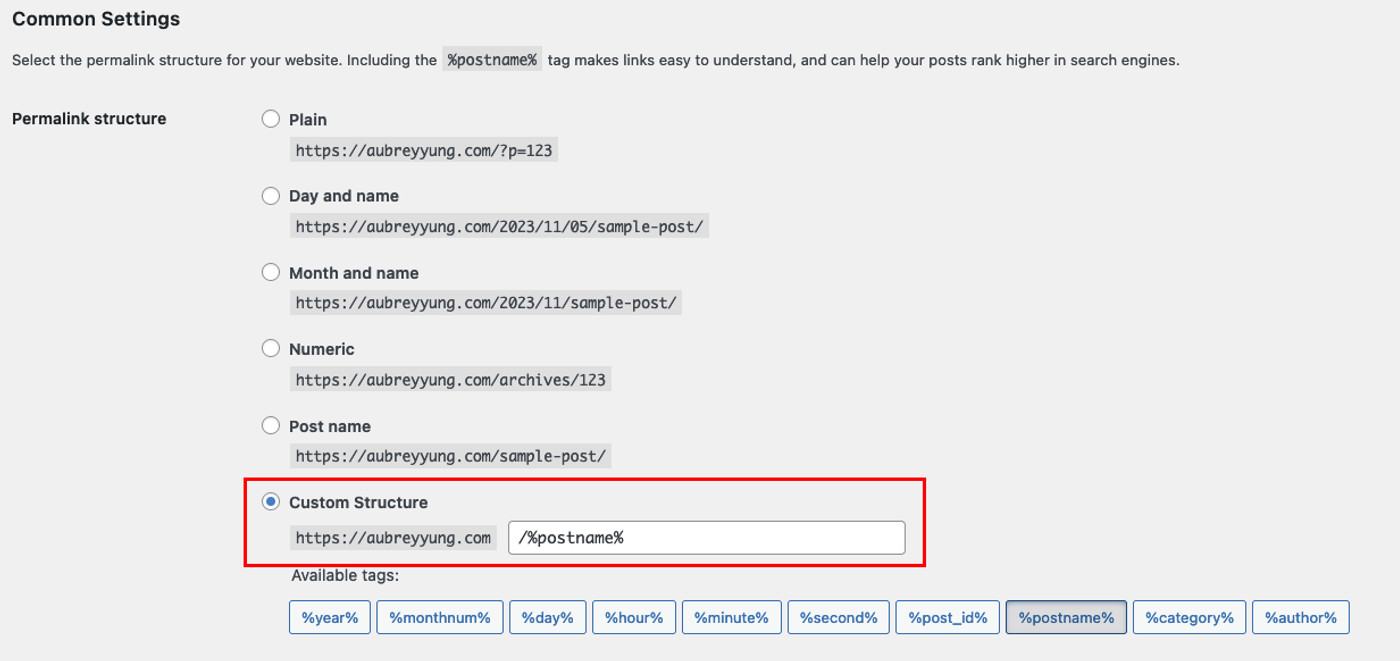Add the %day% tag to the structure
Viewport: 1400px width, 661px height.
coord(547,617)
